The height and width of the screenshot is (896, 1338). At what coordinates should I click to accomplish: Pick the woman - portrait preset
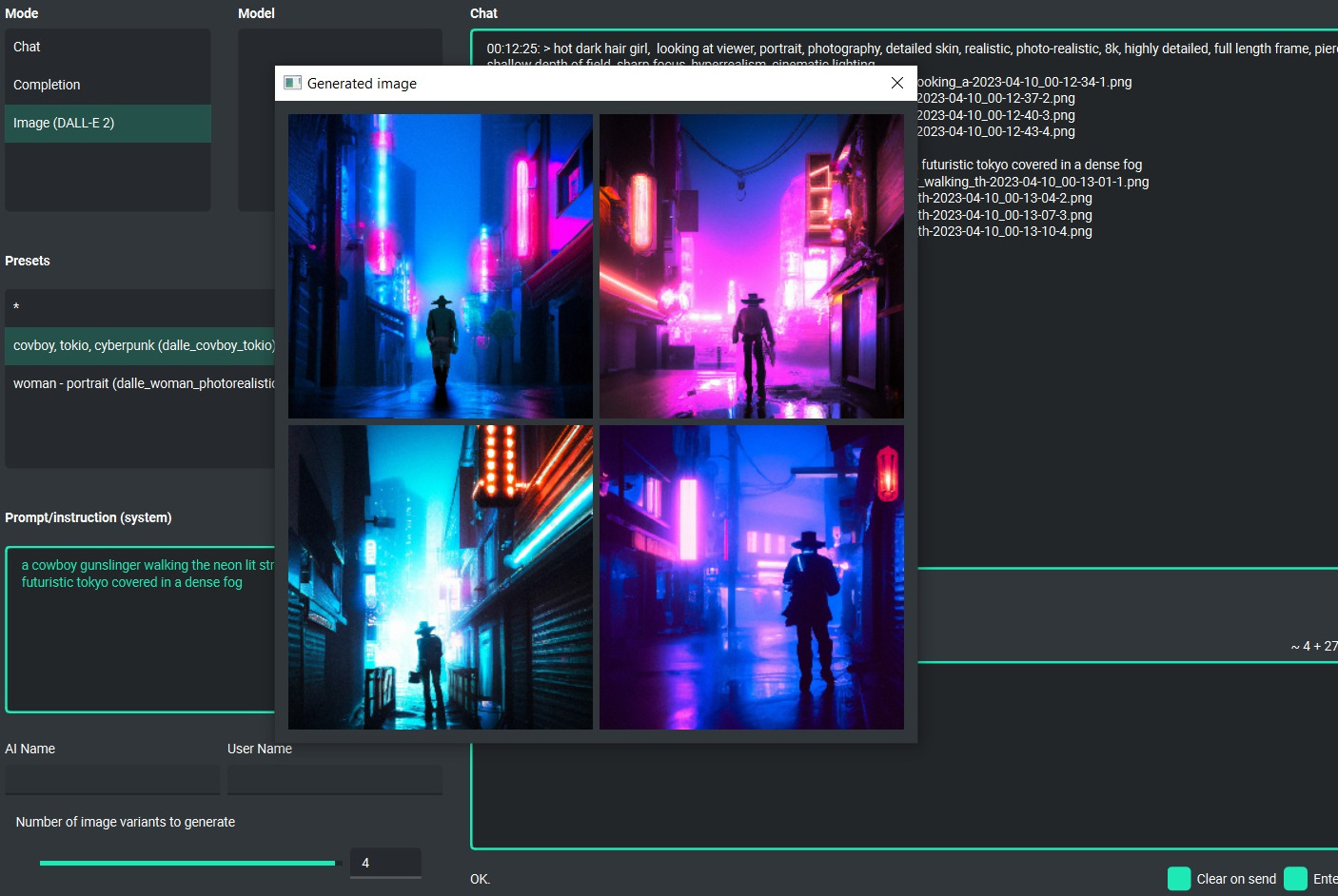[143, 383]
